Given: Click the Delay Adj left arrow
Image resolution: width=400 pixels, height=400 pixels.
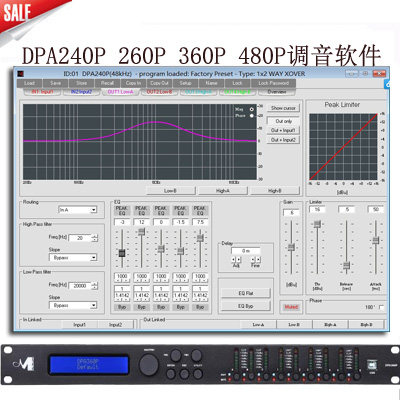Looking at the screenshot, I should tap(234, 259).
